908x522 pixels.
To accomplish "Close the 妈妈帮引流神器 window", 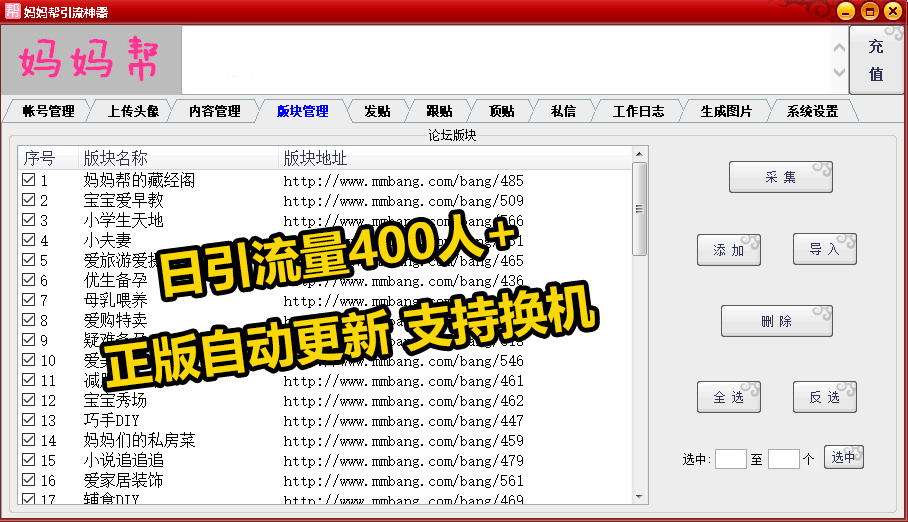I will coord(894,11).
